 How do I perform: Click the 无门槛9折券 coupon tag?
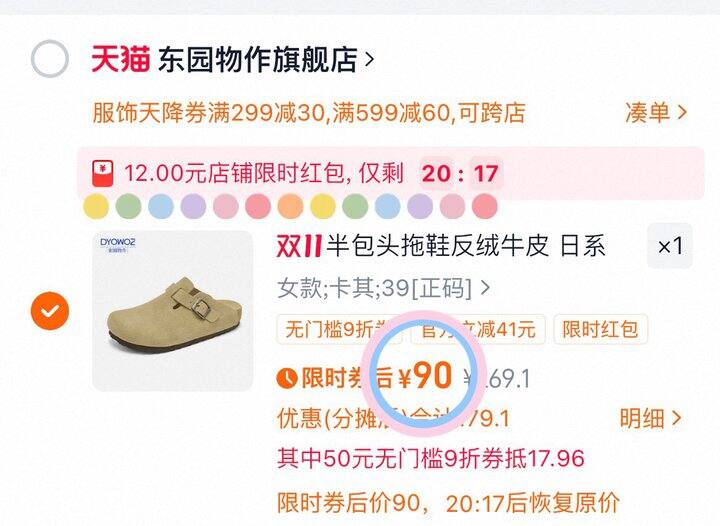[x=339, y=329]
